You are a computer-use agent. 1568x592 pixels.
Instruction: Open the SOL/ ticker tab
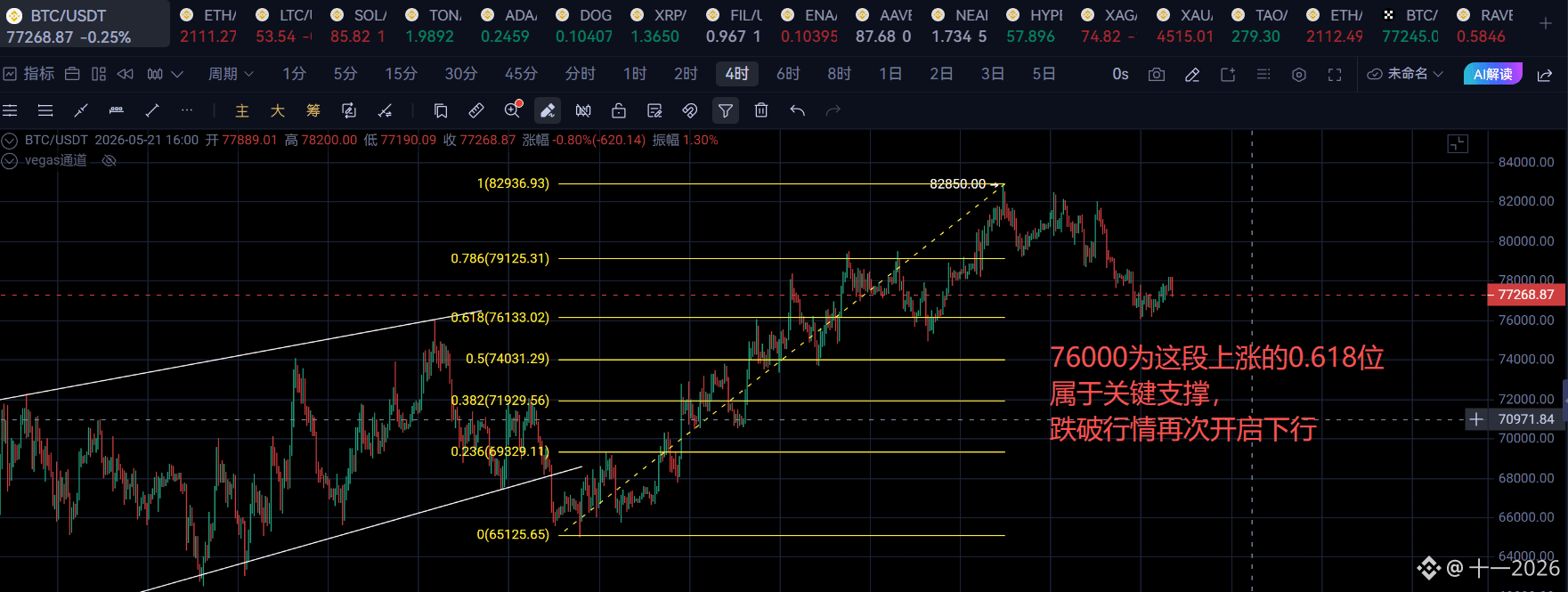pyautogui.click(x=358, y=26)
